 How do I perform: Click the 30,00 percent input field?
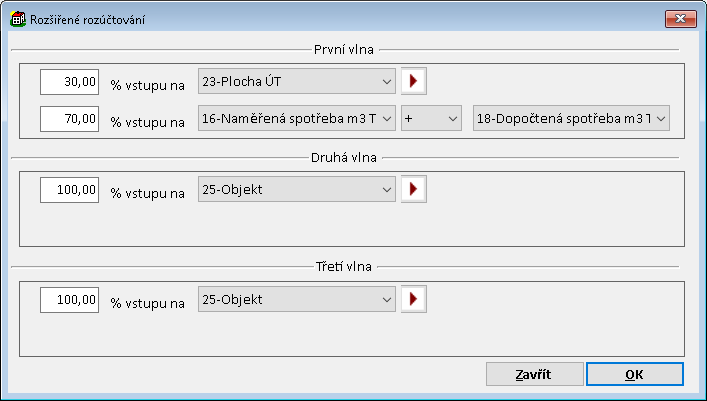click(70, 81)
